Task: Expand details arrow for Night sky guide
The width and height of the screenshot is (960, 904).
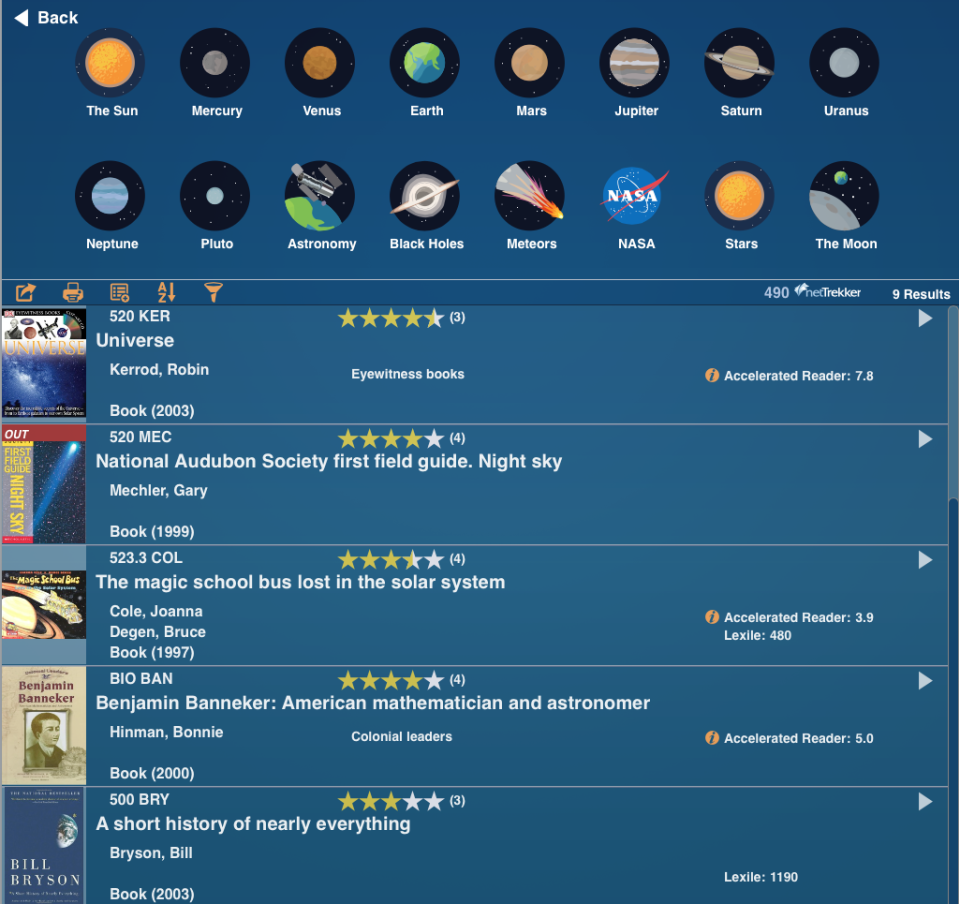Action: pyautogui.click(x=925, y=439)
